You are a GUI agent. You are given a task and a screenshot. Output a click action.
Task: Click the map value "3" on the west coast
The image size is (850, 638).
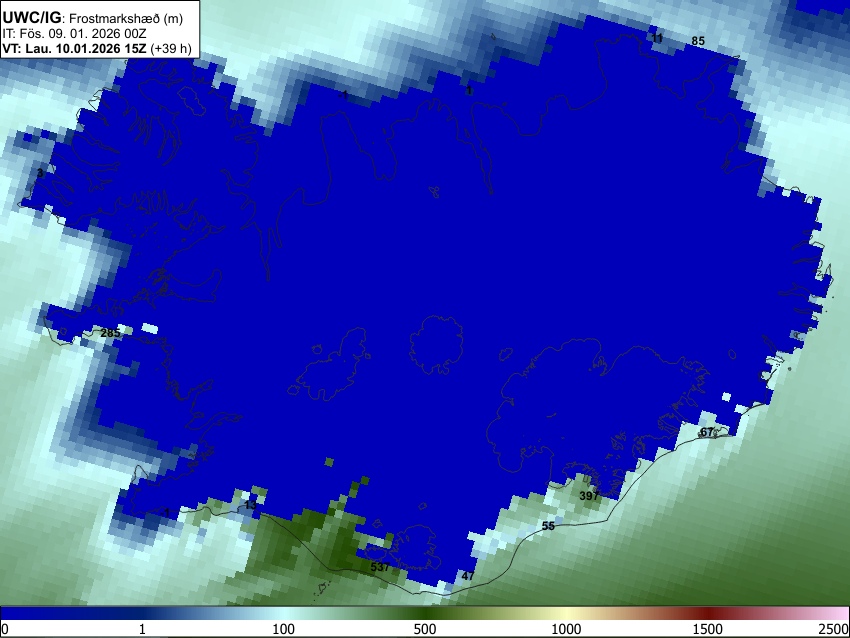pyautogui.click(x=40, y=173)
